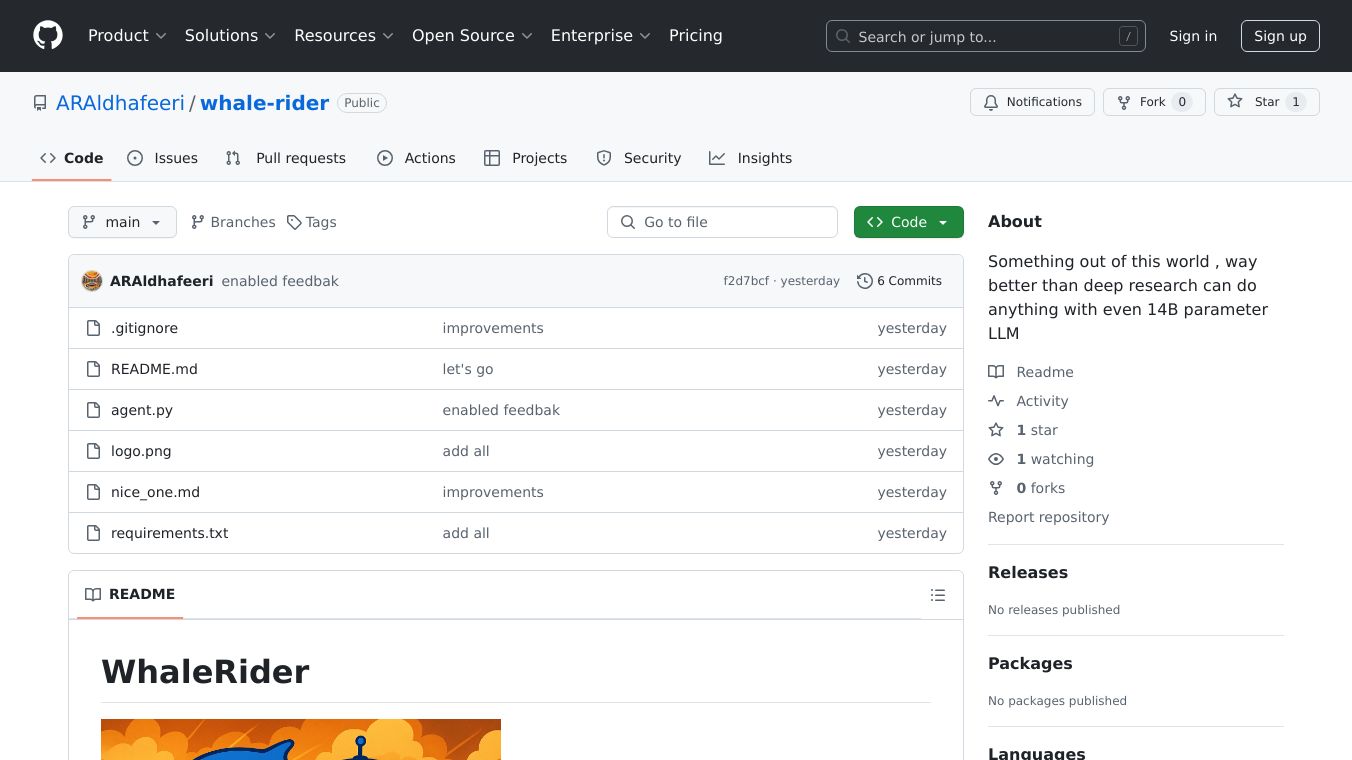
Task: Click the ARAldhafeeri avatar in commit row
Action: click(x=92, y=281)
